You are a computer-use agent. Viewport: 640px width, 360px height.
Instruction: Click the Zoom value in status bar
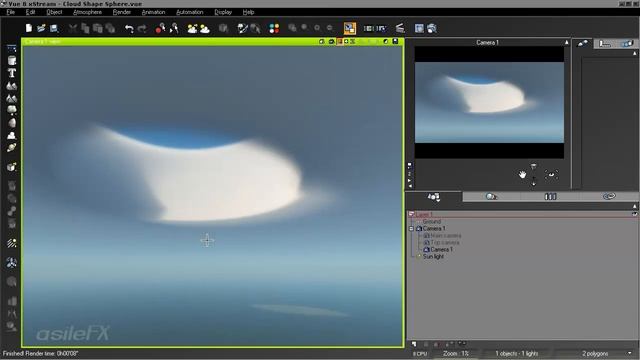tap(456, 353)
